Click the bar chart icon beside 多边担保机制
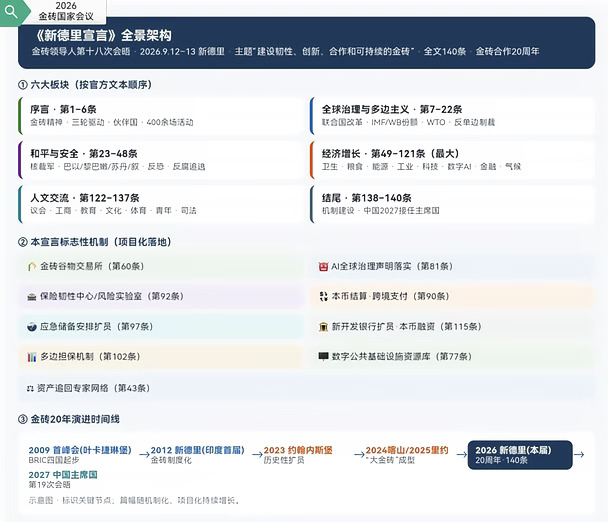 [x=32, y=357]
